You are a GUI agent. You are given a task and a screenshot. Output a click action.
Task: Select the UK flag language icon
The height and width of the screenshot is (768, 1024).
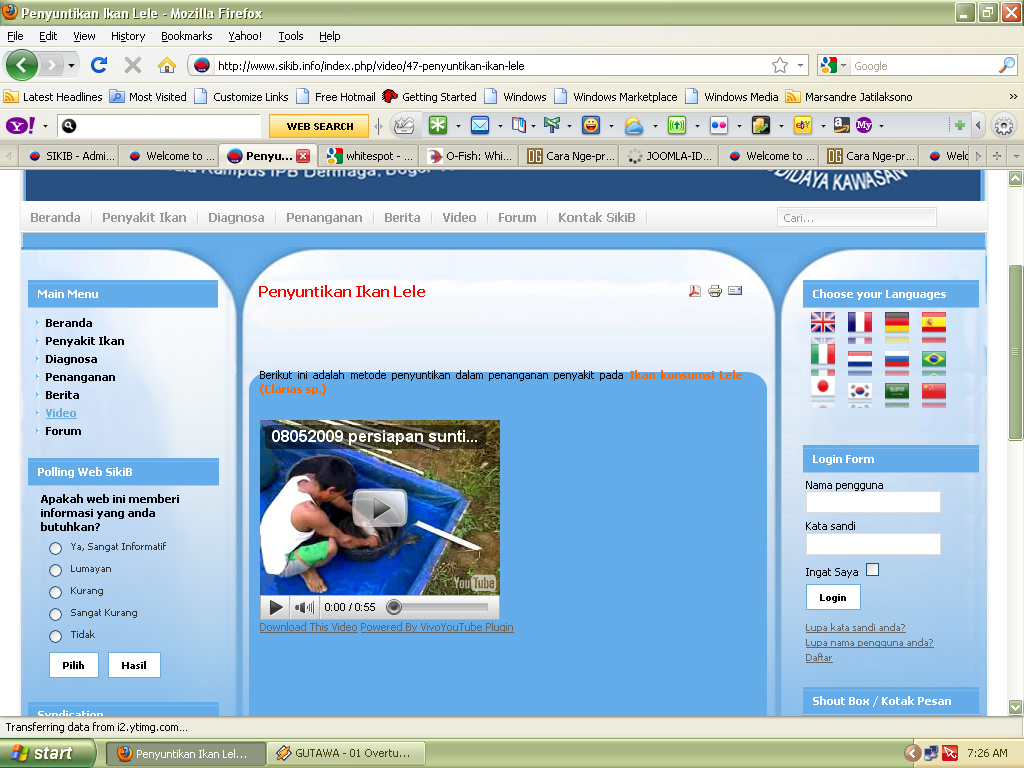(x=822, y=323)
